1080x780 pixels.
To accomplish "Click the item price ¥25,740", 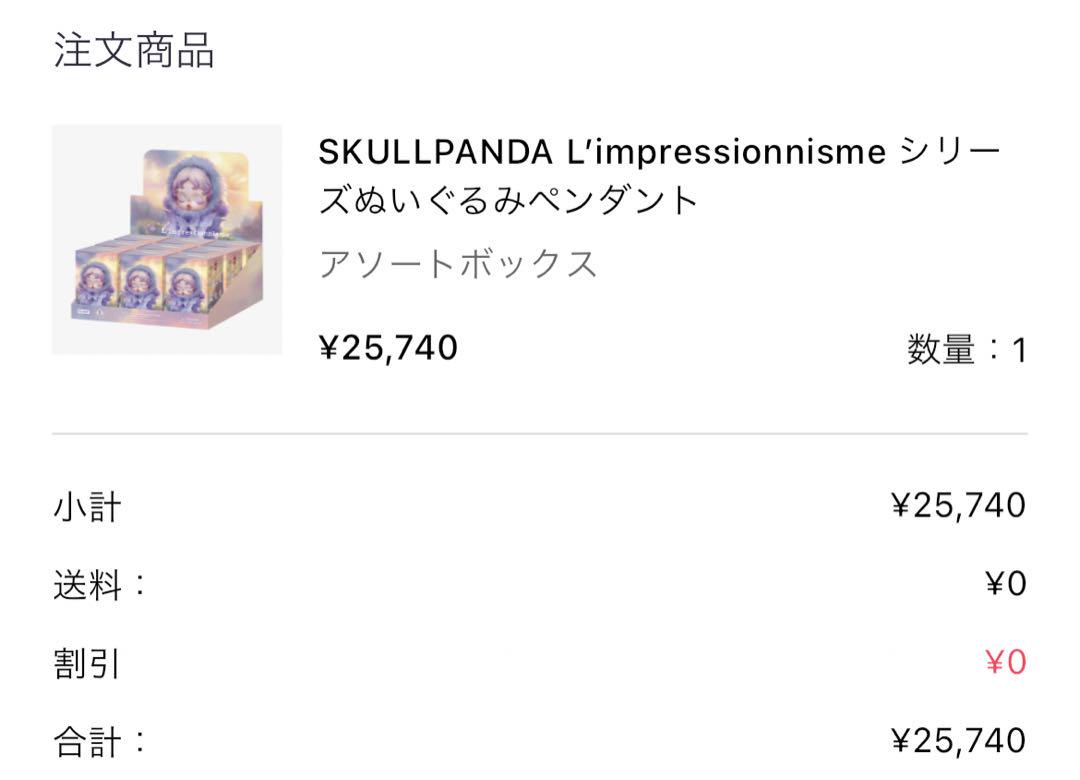I will [x=388, y=347].
